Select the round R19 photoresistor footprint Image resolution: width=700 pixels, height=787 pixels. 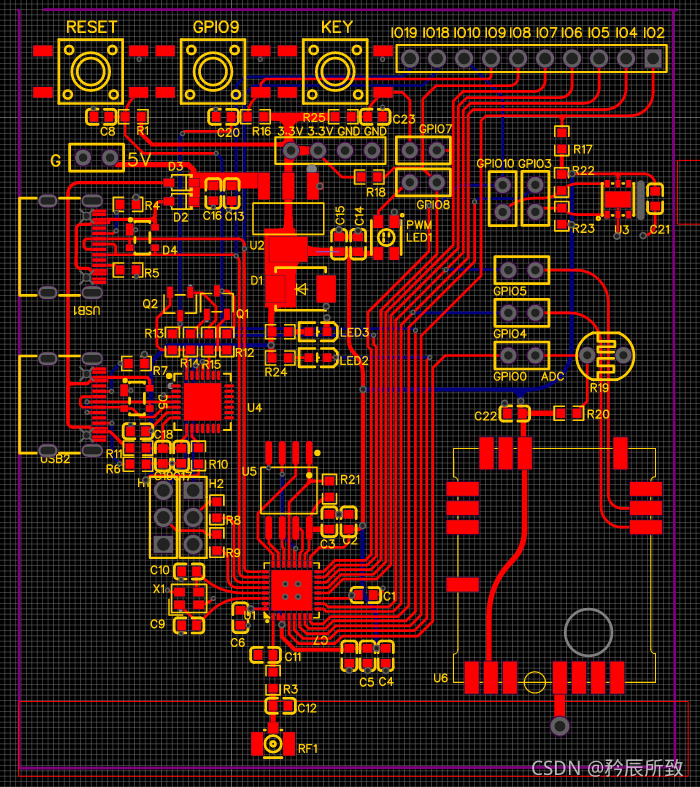605,356
